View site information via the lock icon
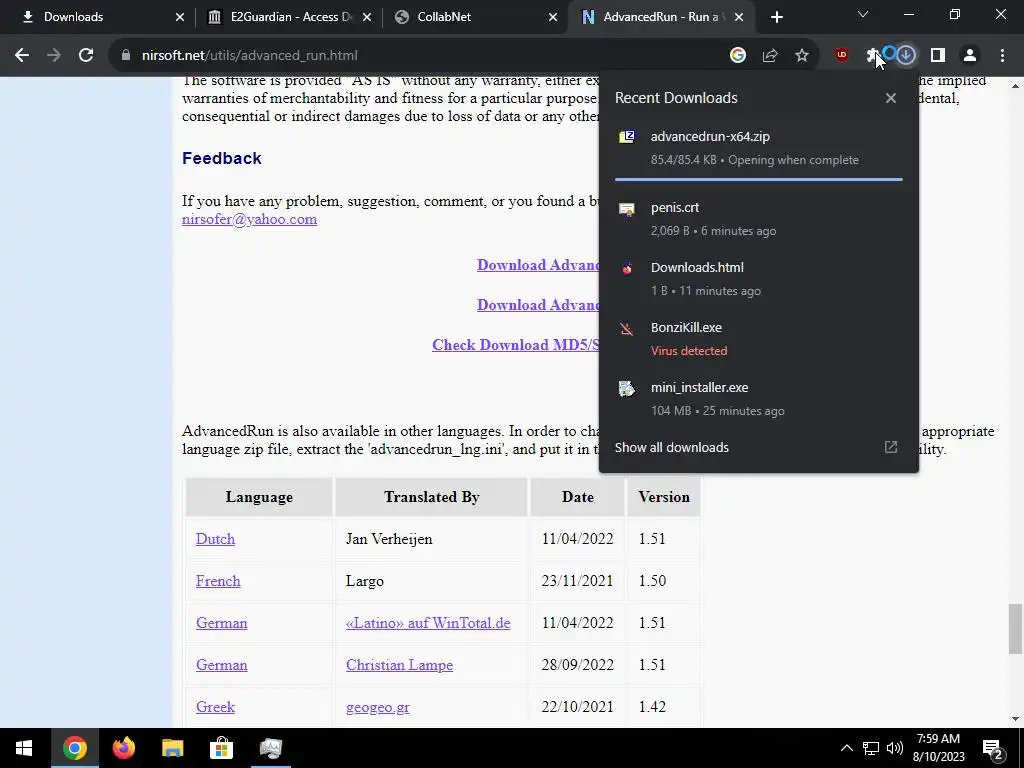 (x=125, y=56)
